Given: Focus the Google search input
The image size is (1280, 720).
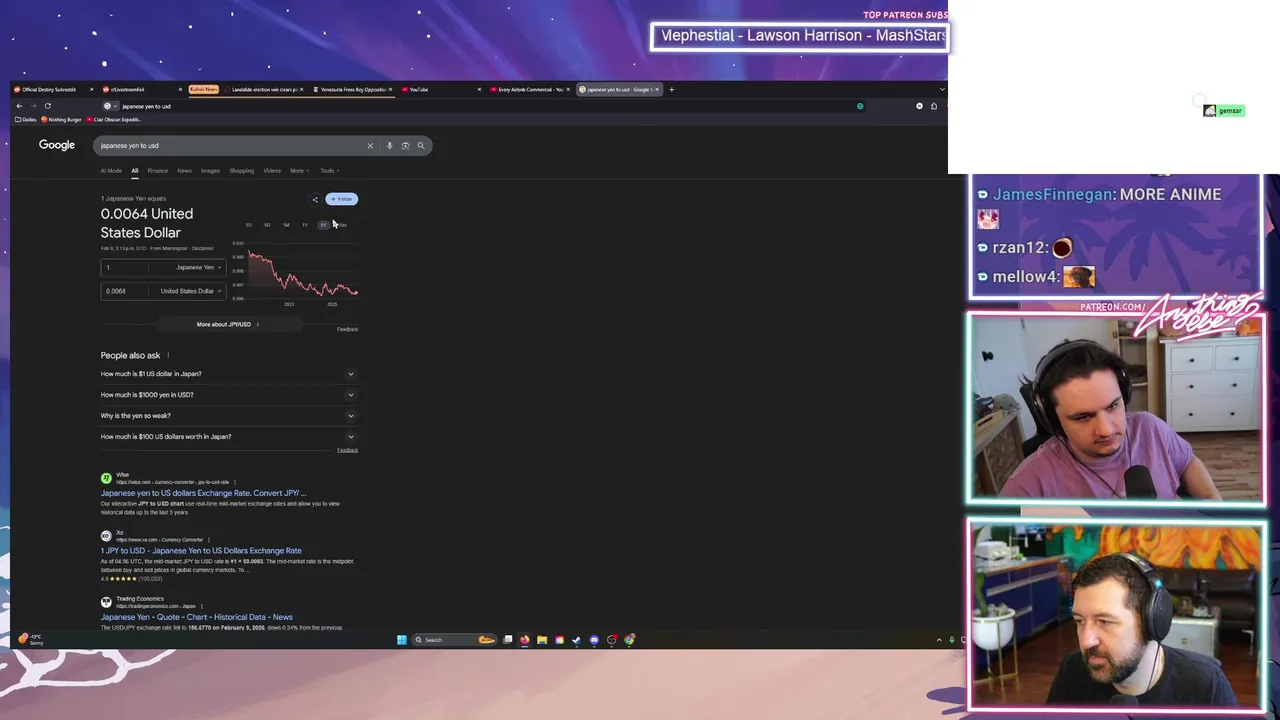Looking at the screenshot, I should point(230,146).
